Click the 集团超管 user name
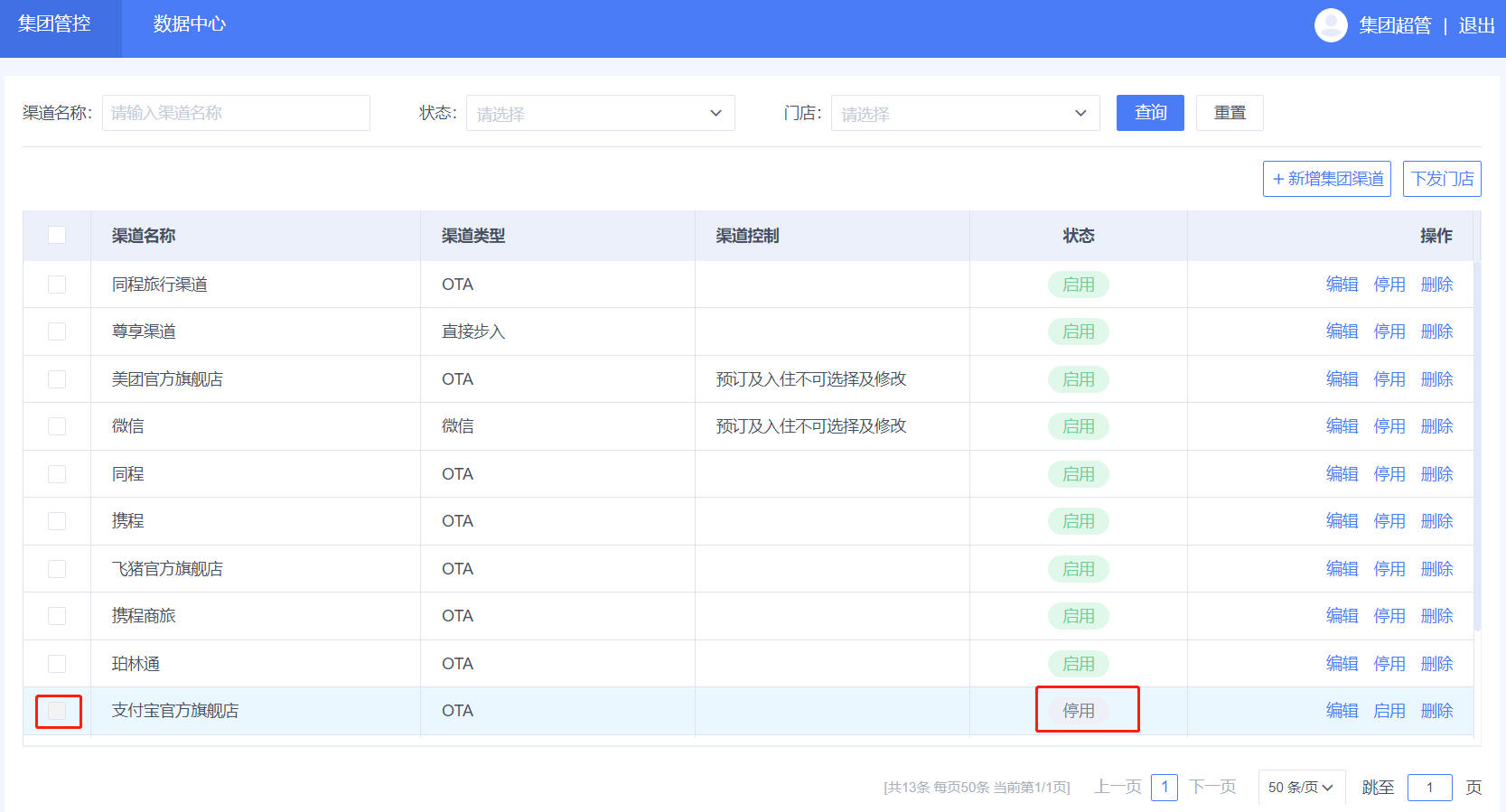 [x=1396, y=25]
